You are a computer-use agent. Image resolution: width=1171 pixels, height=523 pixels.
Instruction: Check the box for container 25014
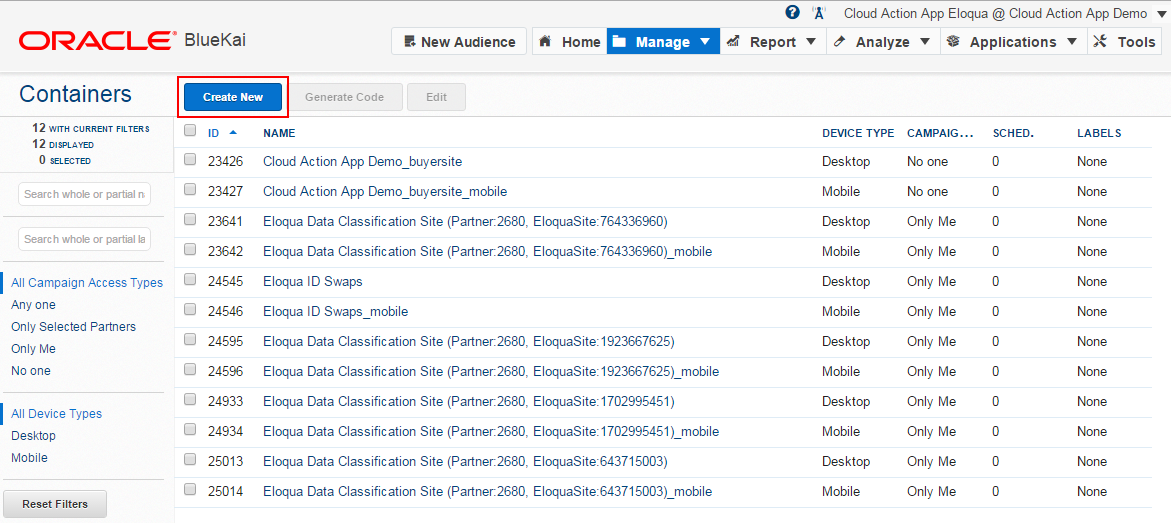click(190, 489)
